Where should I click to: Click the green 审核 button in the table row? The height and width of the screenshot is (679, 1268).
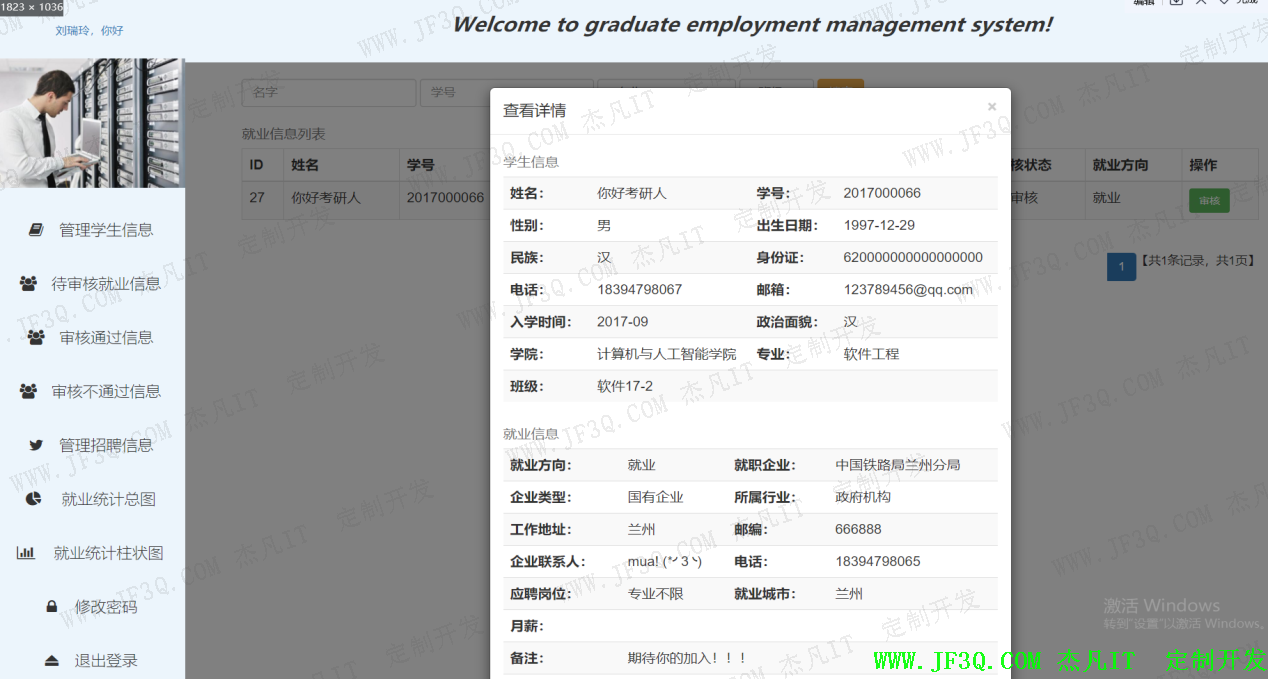pyautogui.click(x=1209, y=200)
